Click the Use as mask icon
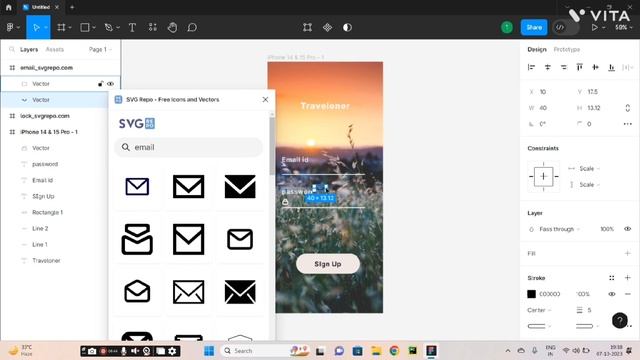 point(347,27)
